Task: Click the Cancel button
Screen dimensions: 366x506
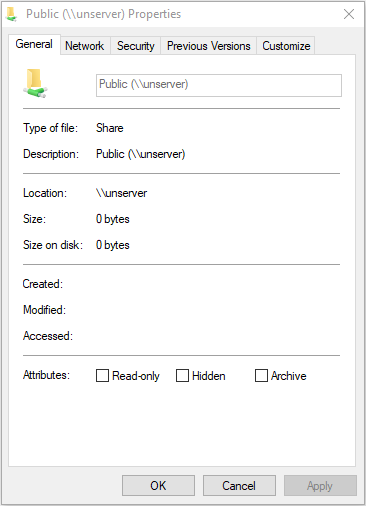Action: (x=239, y=486)
